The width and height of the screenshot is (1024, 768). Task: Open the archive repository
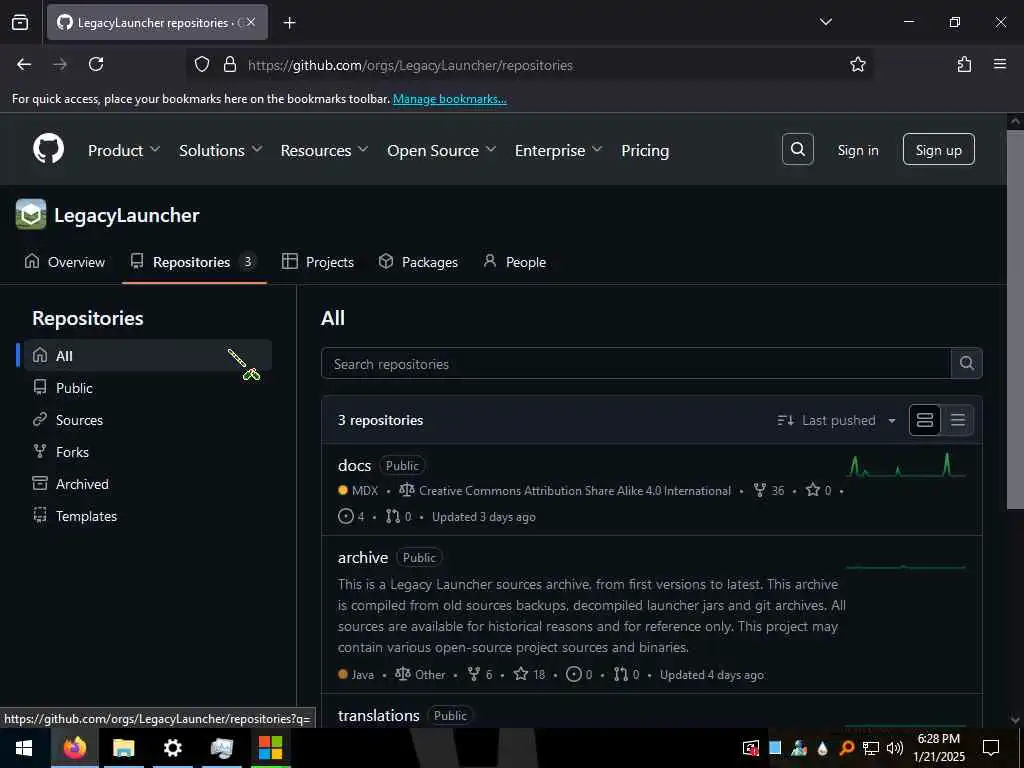tap(362, 557)
